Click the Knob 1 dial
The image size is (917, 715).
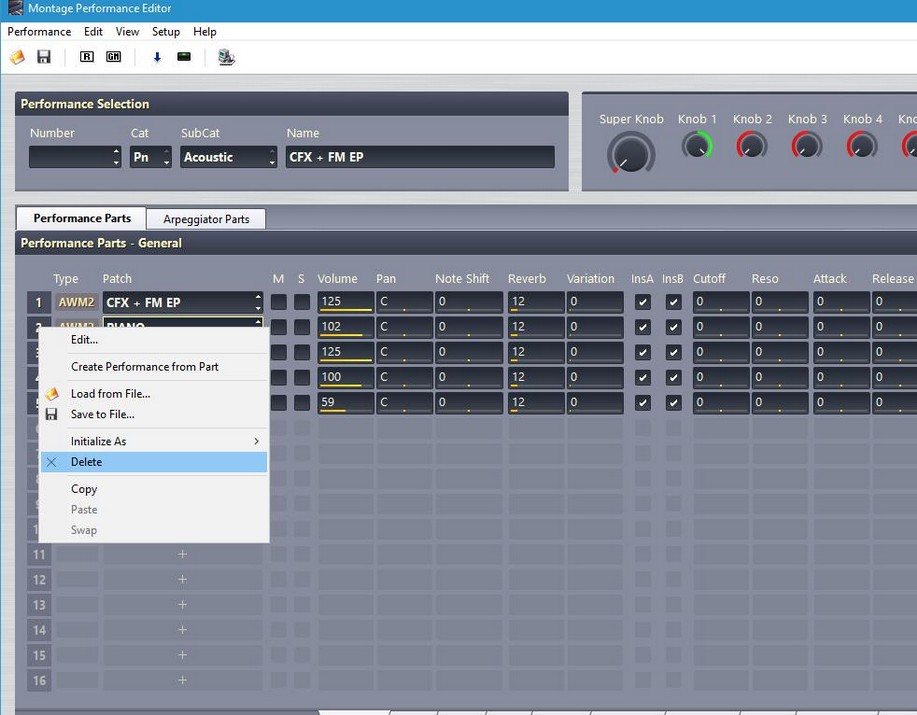pyautogui.click(x=697, y=145)
